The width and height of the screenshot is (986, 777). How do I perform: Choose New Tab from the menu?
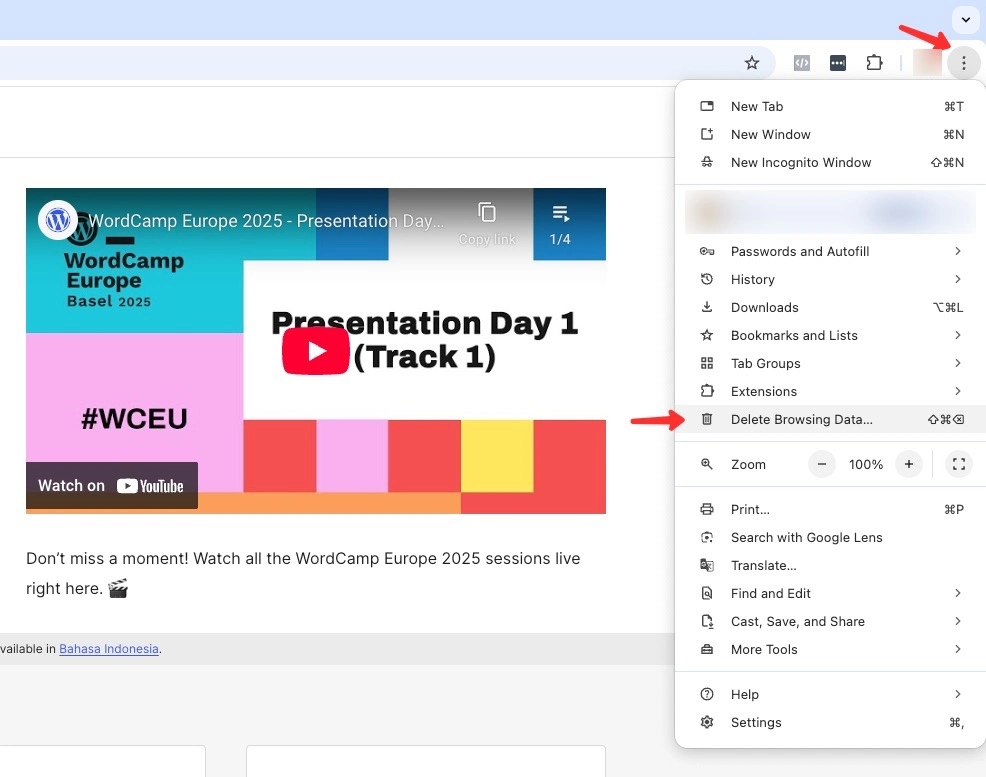pos(831,106)
